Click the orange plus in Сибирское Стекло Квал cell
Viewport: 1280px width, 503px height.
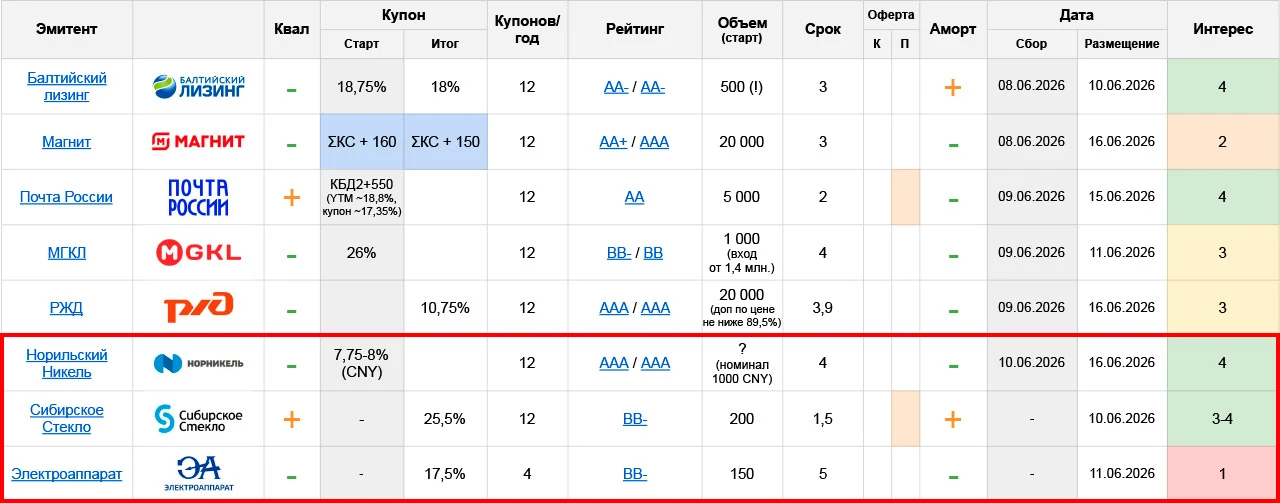(291, 419)
